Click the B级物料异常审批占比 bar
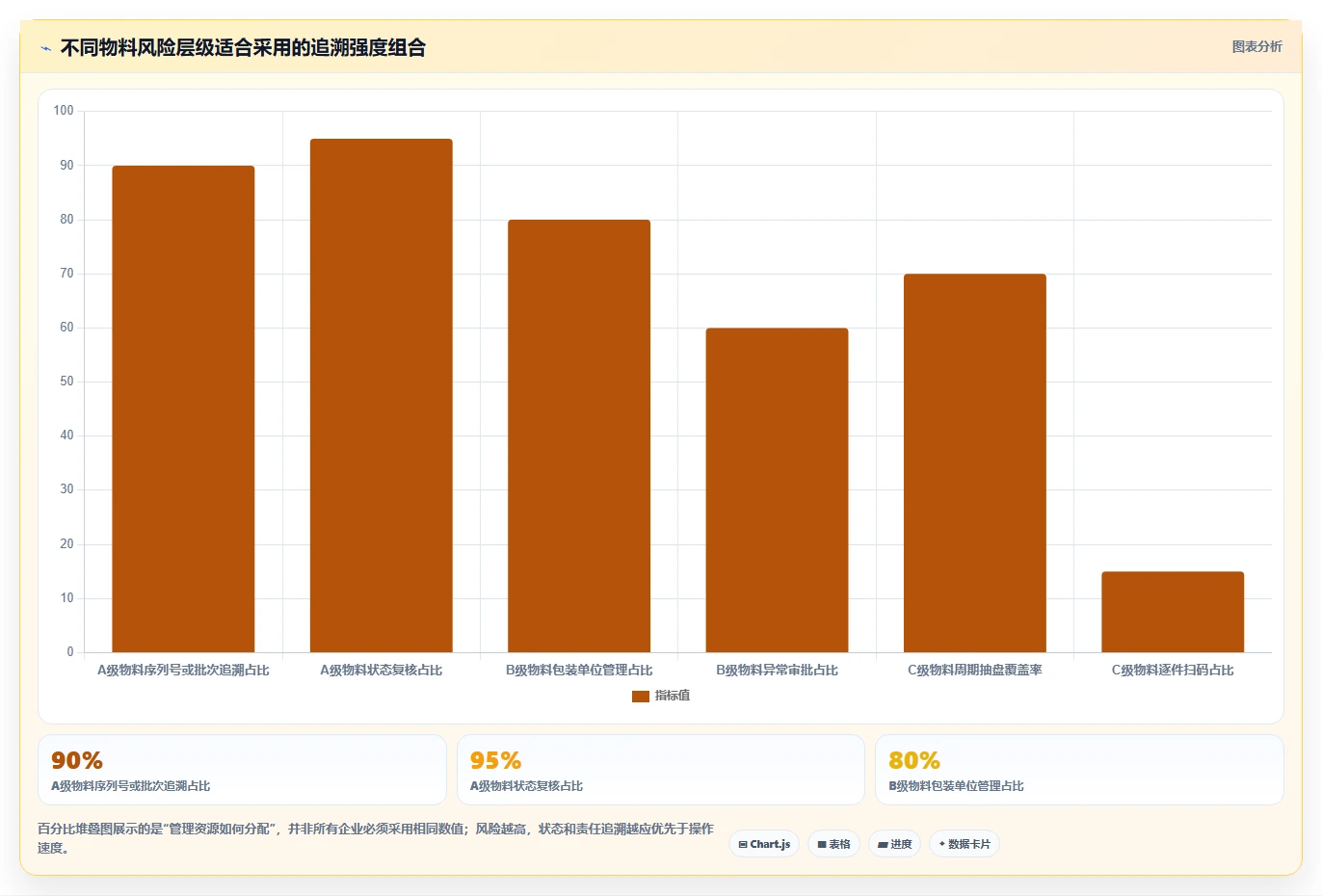The height and width of the screenshot is (896, 1322). pos(777,490)
